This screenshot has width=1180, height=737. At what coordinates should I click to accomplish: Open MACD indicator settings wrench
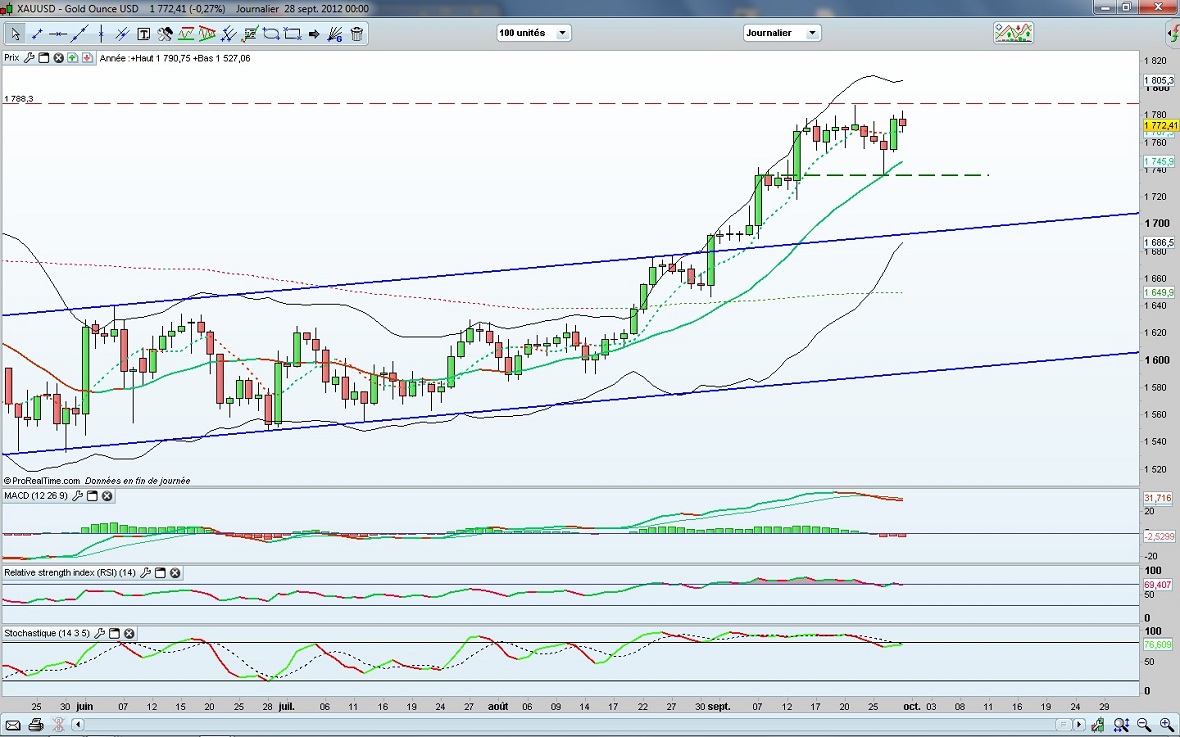tap(76, 496)
